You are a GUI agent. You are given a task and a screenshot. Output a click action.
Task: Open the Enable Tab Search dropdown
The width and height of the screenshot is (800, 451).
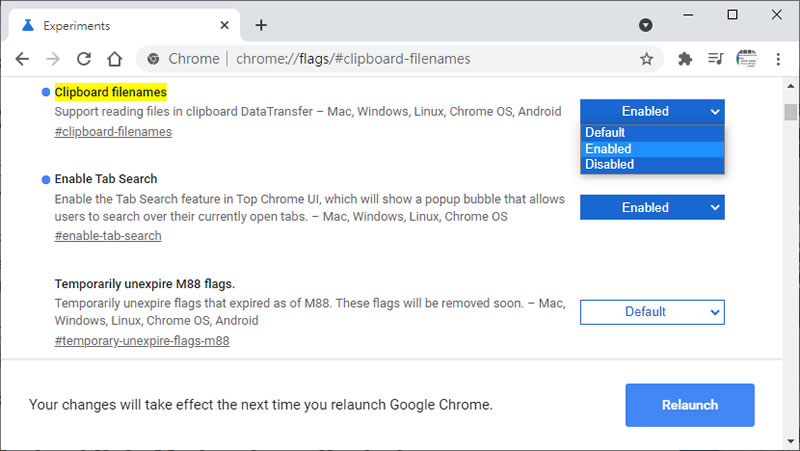(x=652, y=207)
